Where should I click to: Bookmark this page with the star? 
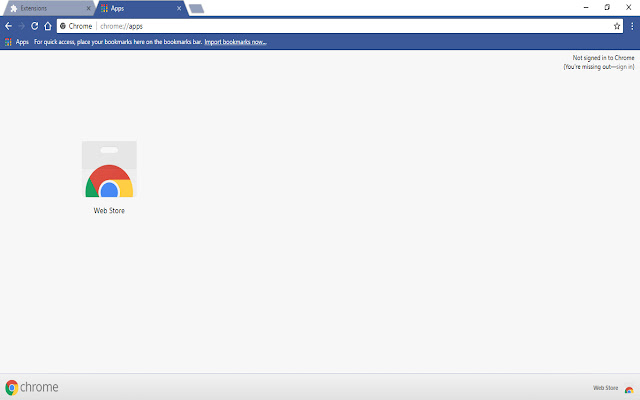click(617, 26)
